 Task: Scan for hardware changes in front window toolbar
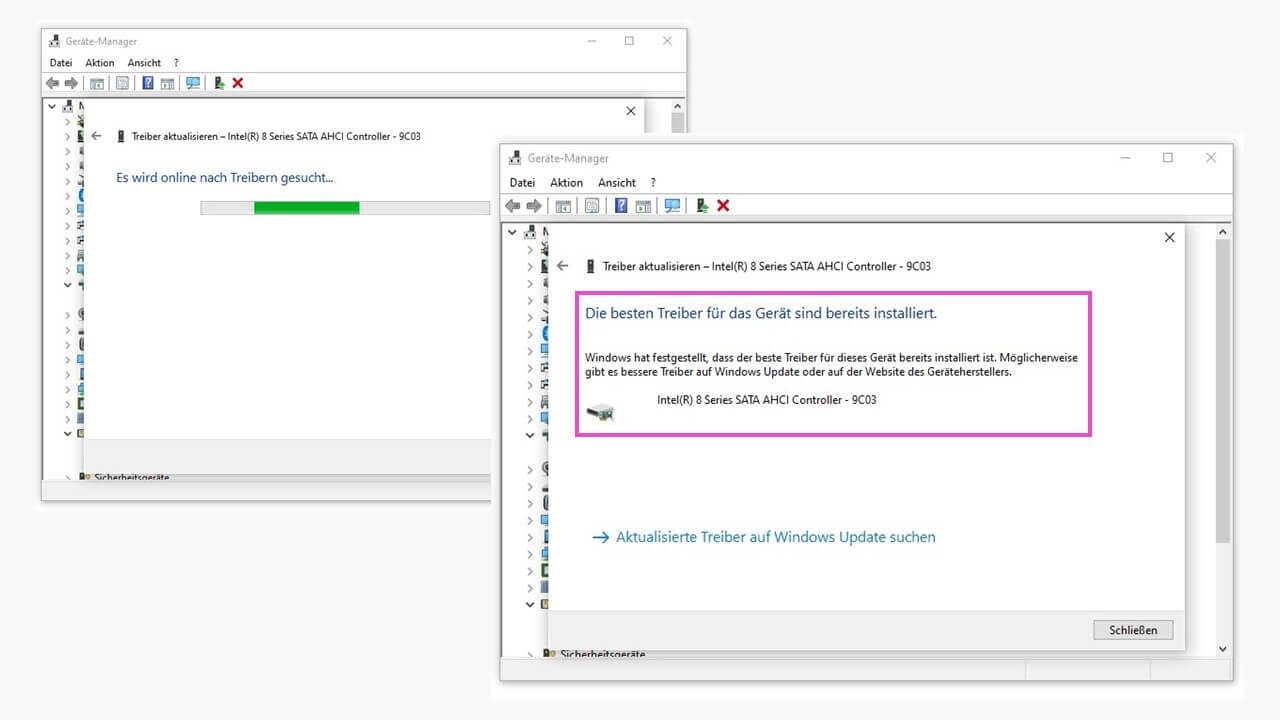pyautogui.click(x=672, y=206)
